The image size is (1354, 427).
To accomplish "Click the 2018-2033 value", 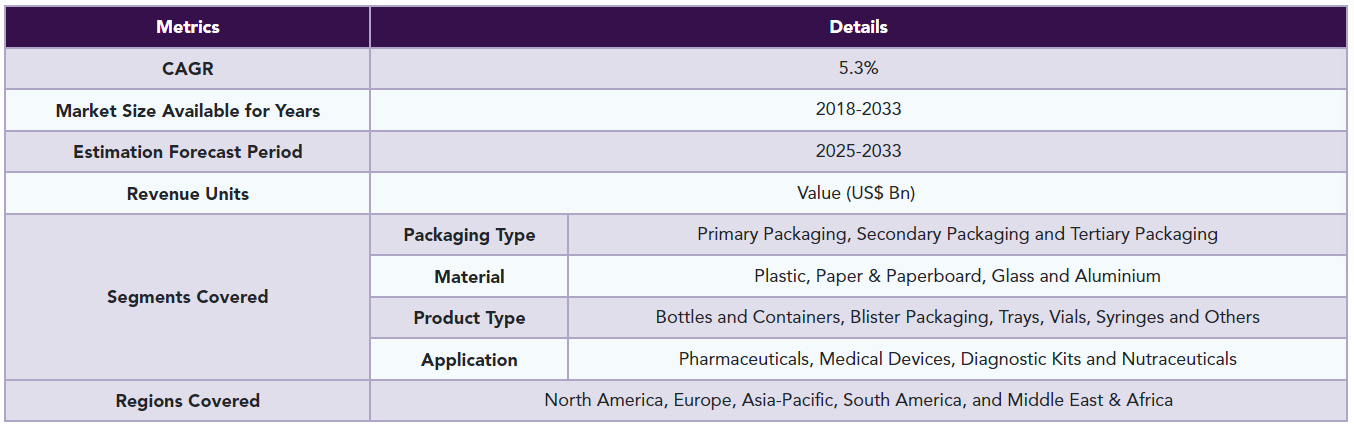I will [x=858, y=110].
